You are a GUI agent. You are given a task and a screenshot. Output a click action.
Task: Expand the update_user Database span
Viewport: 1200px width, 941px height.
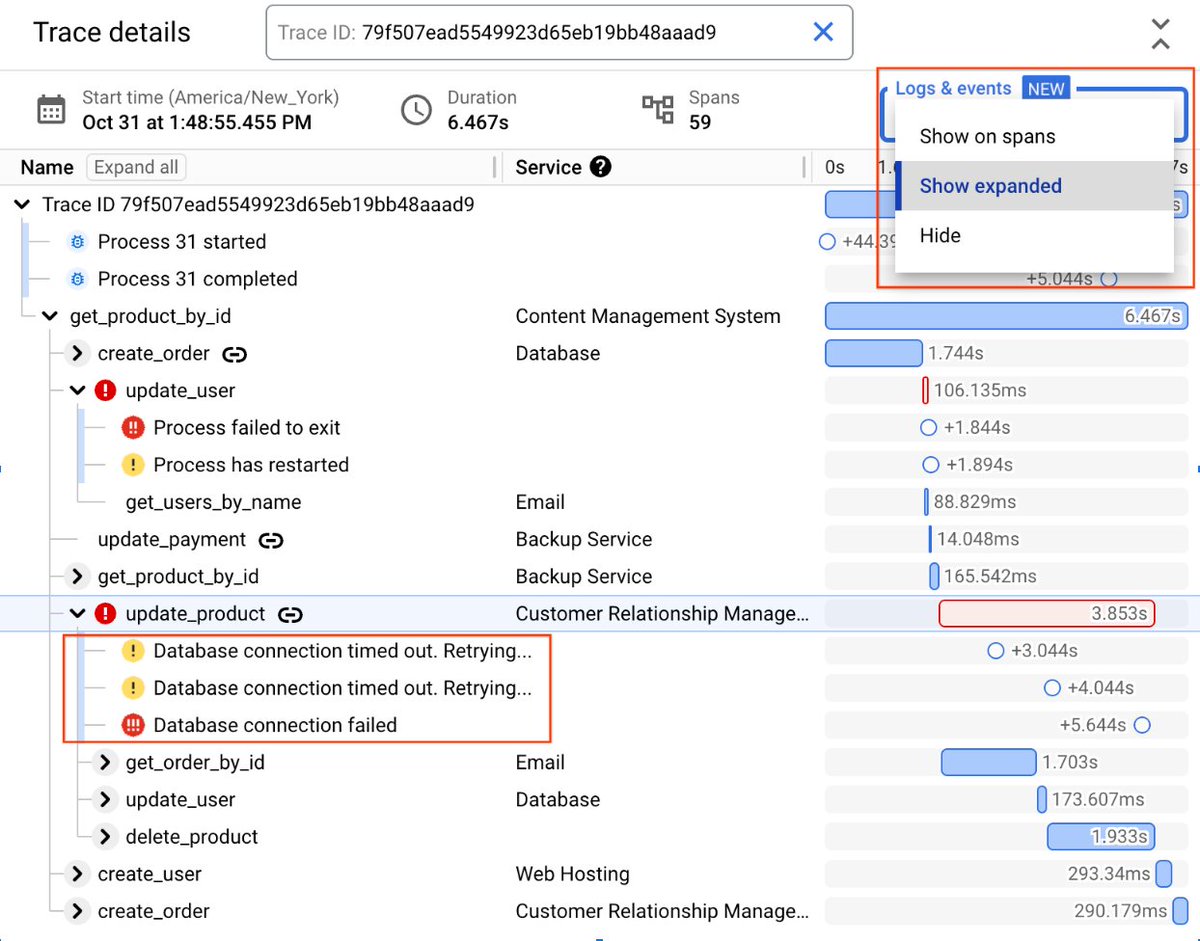tap(105, 800)
